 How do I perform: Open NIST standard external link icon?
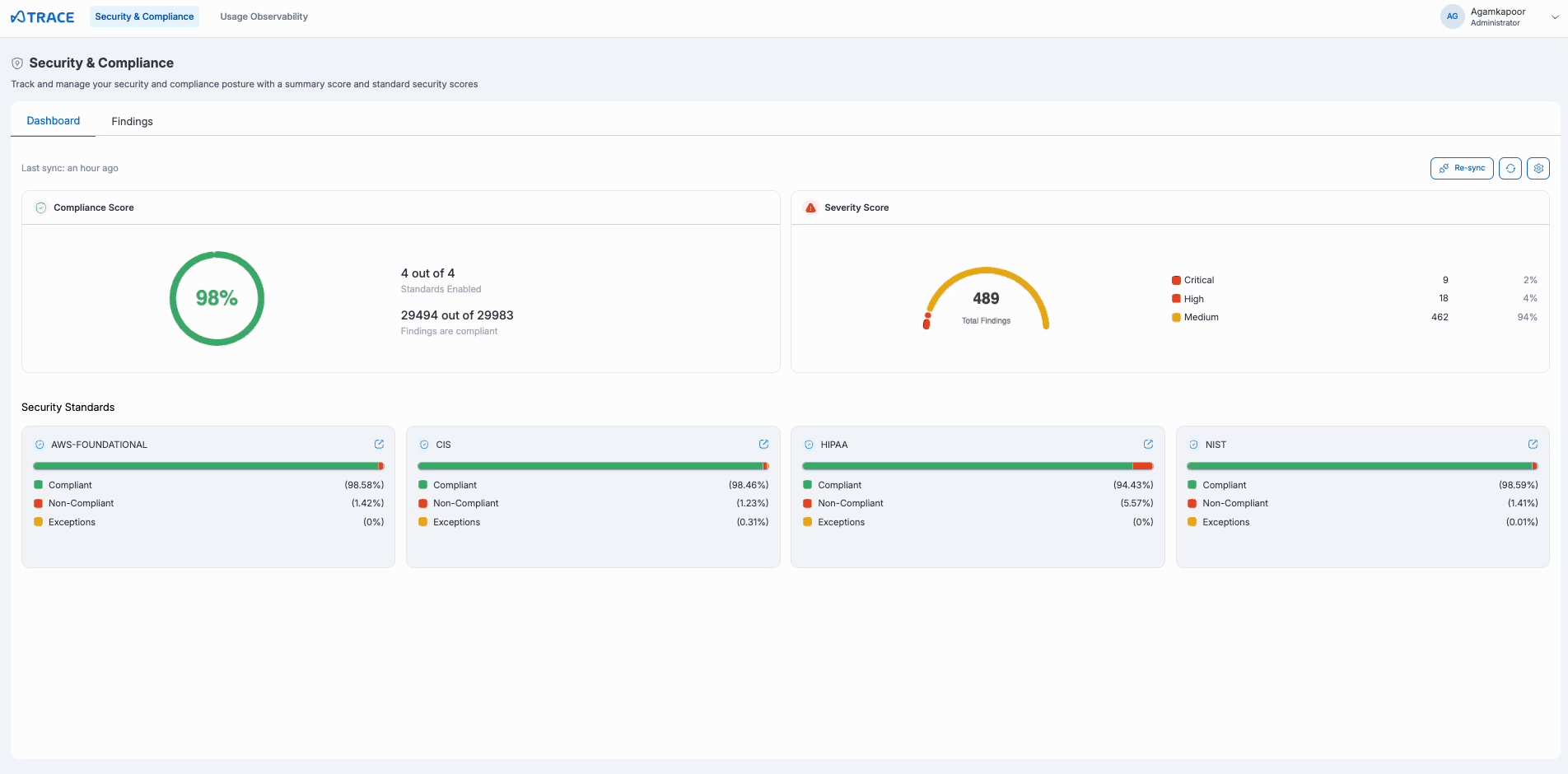[1533, 445]
